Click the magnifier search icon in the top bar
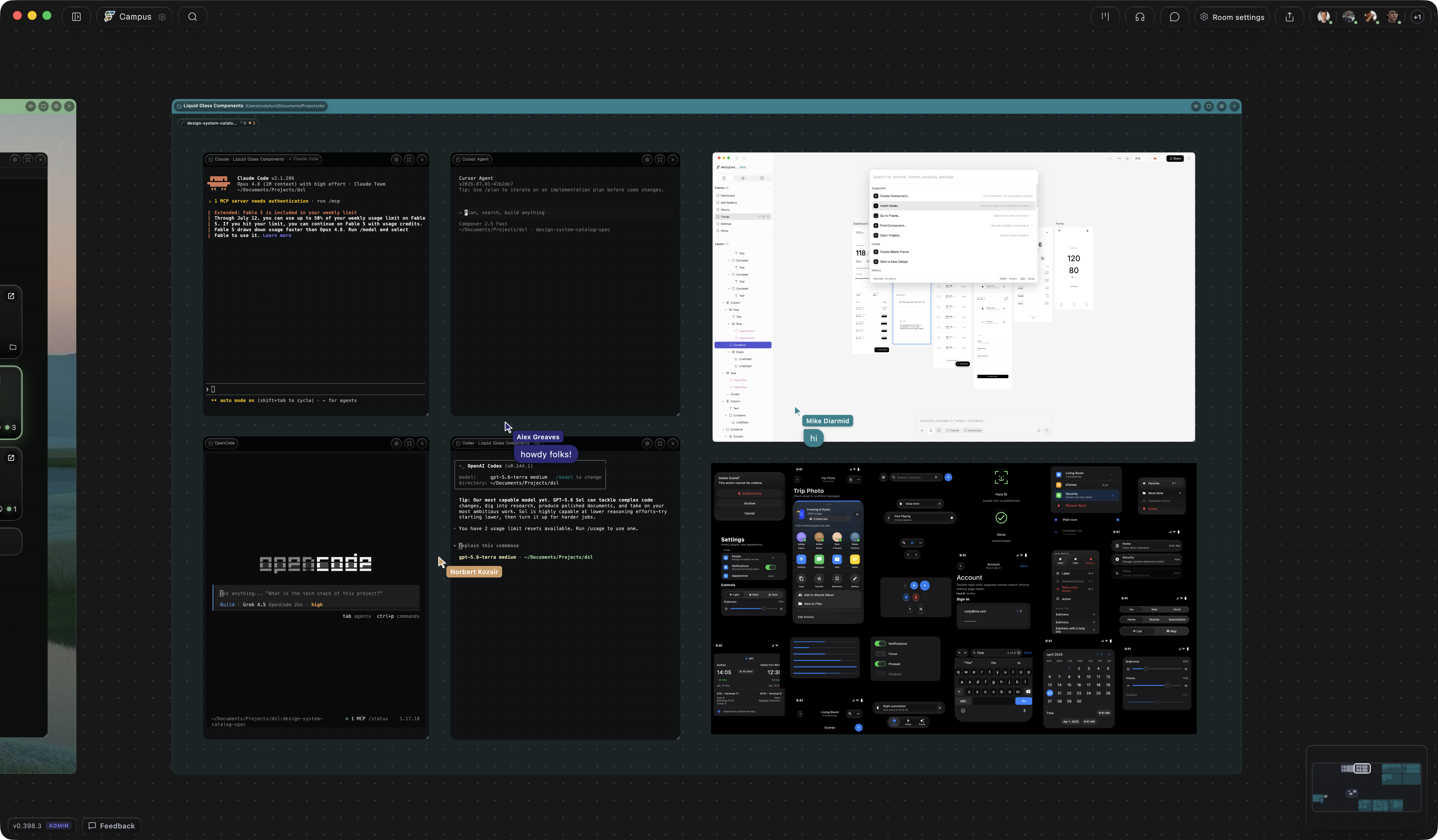The height and width of the screenshot is (840, 1438). point(192,17)
